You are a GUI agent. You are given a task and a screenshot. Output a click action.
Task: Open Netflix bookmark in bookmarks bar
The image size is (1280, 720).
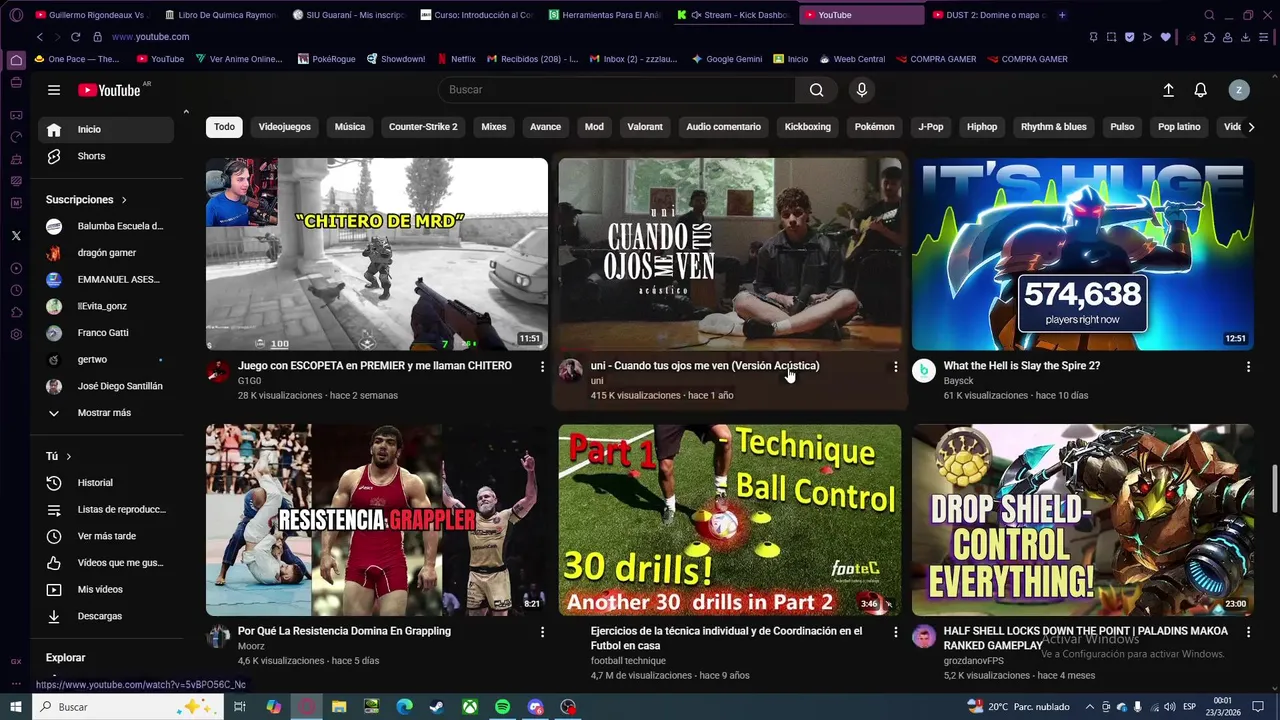coord(455,59)
